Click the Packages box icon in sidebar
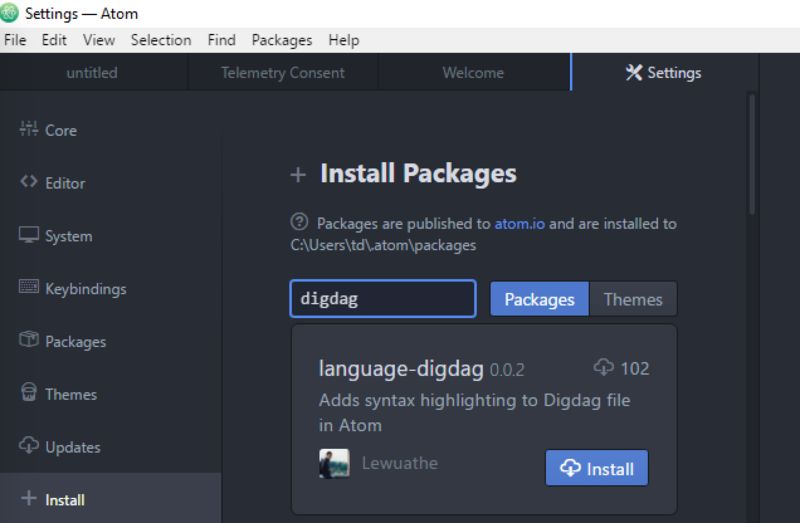The image size is (800, 523). click(x=29, y=339)
